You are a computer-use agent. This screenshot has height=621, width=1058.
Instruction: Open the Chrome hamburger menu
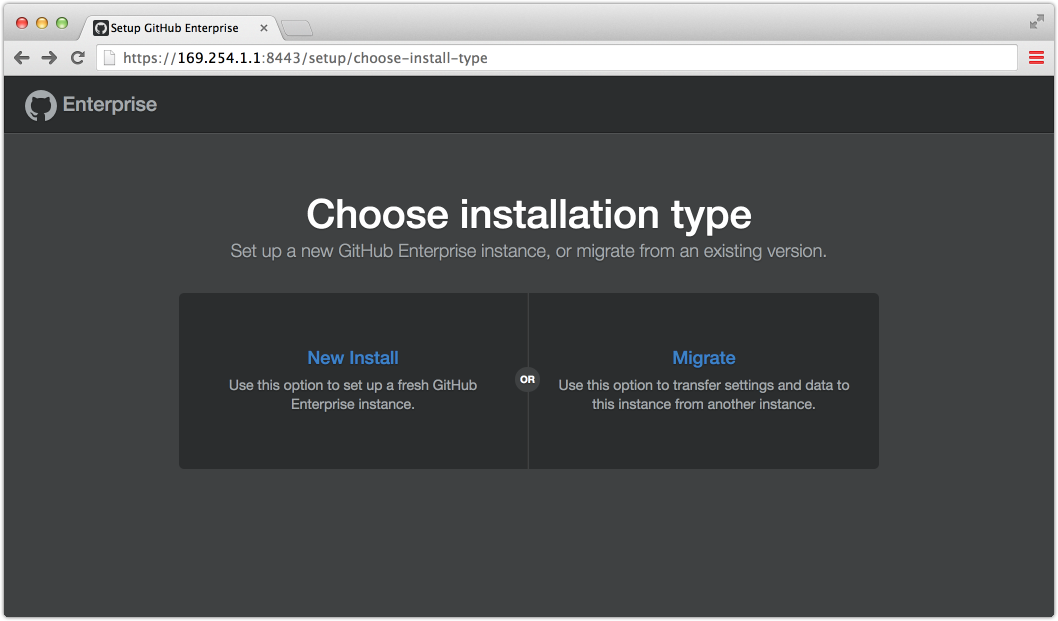tap(1036, 58)
